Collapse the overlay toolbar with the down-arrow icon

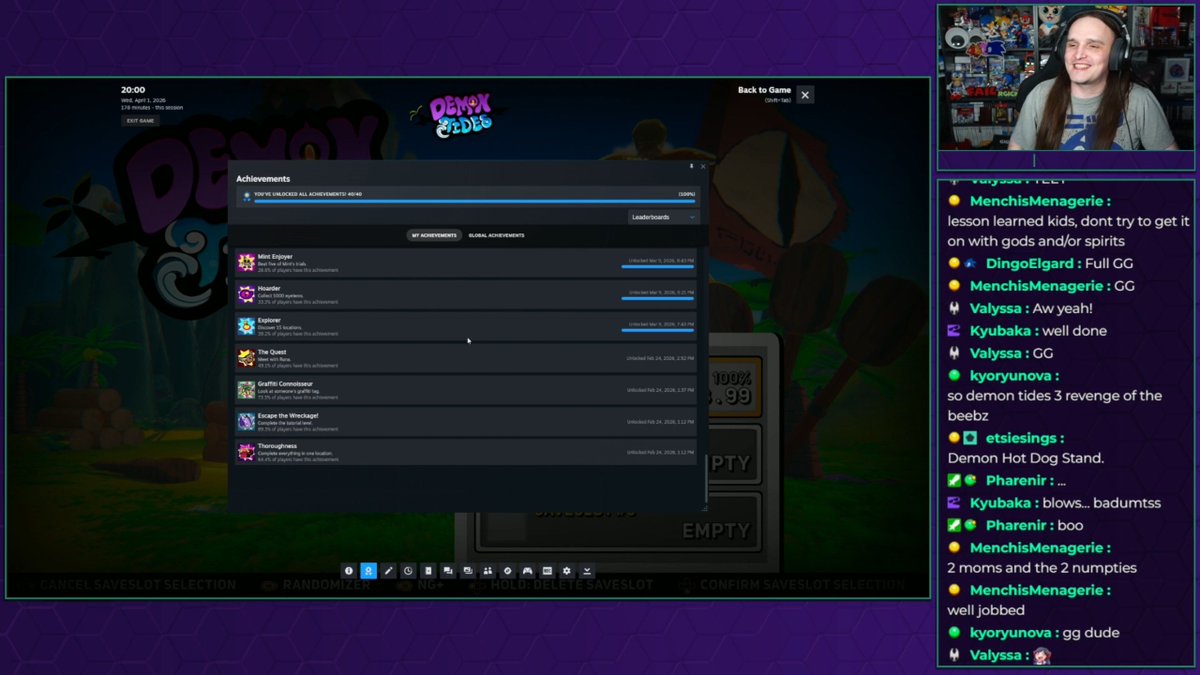(587, 571)
